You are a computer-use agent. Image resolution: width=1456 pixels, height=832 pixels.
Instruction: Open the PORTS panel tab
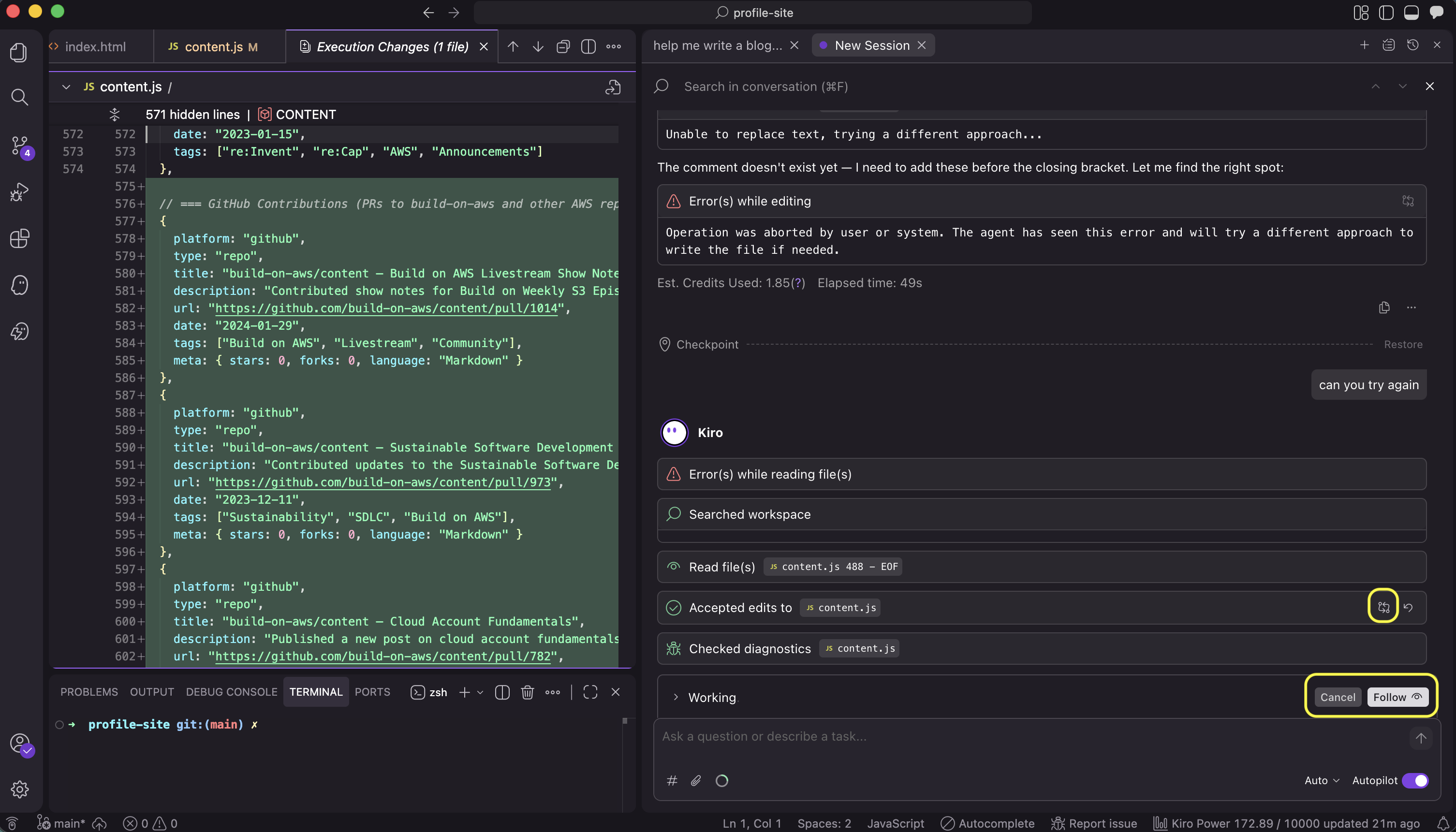pos(372,692)
